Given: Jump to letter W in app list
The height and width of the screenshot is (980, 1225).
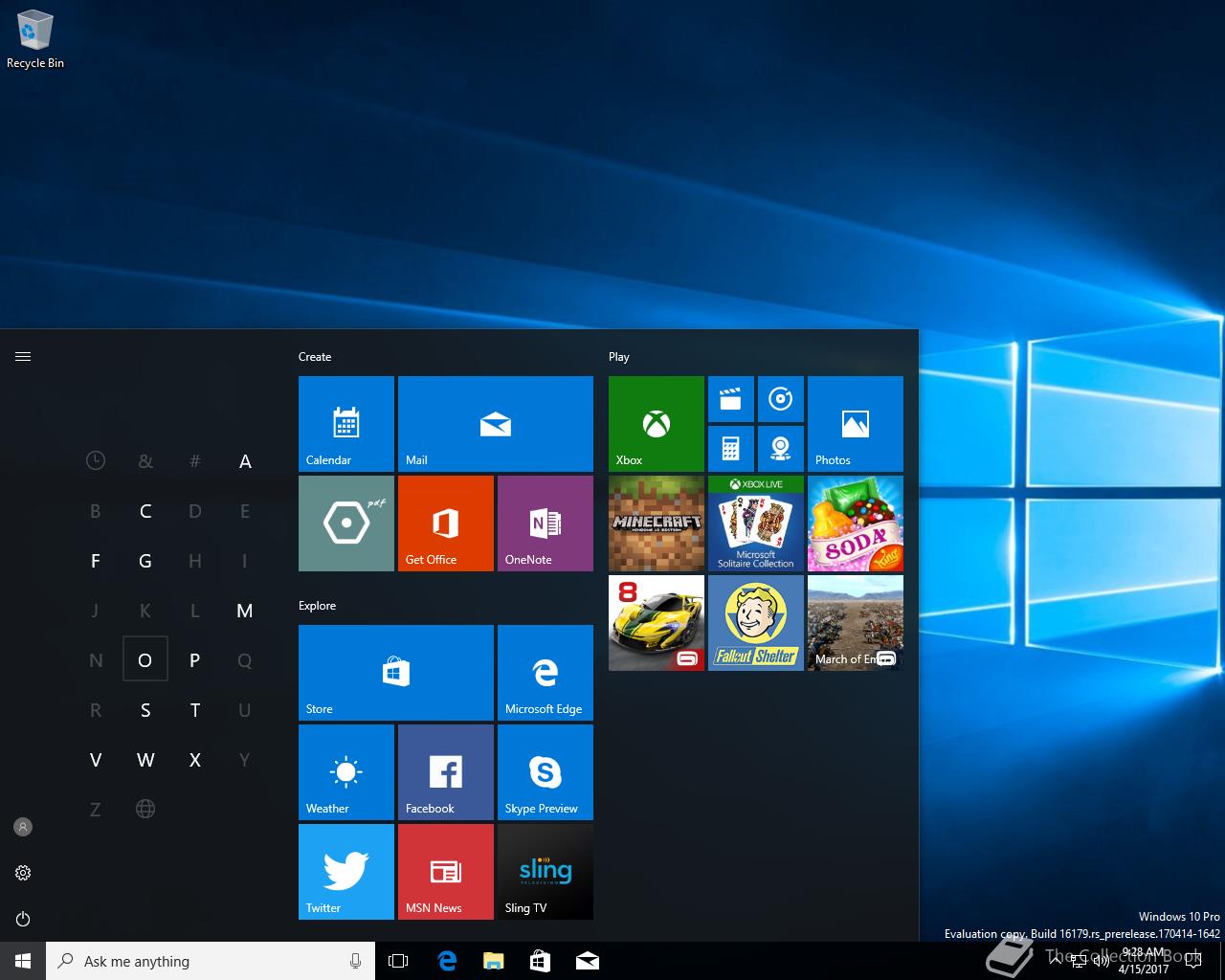Looking at the screenshot, I should 145,760.
